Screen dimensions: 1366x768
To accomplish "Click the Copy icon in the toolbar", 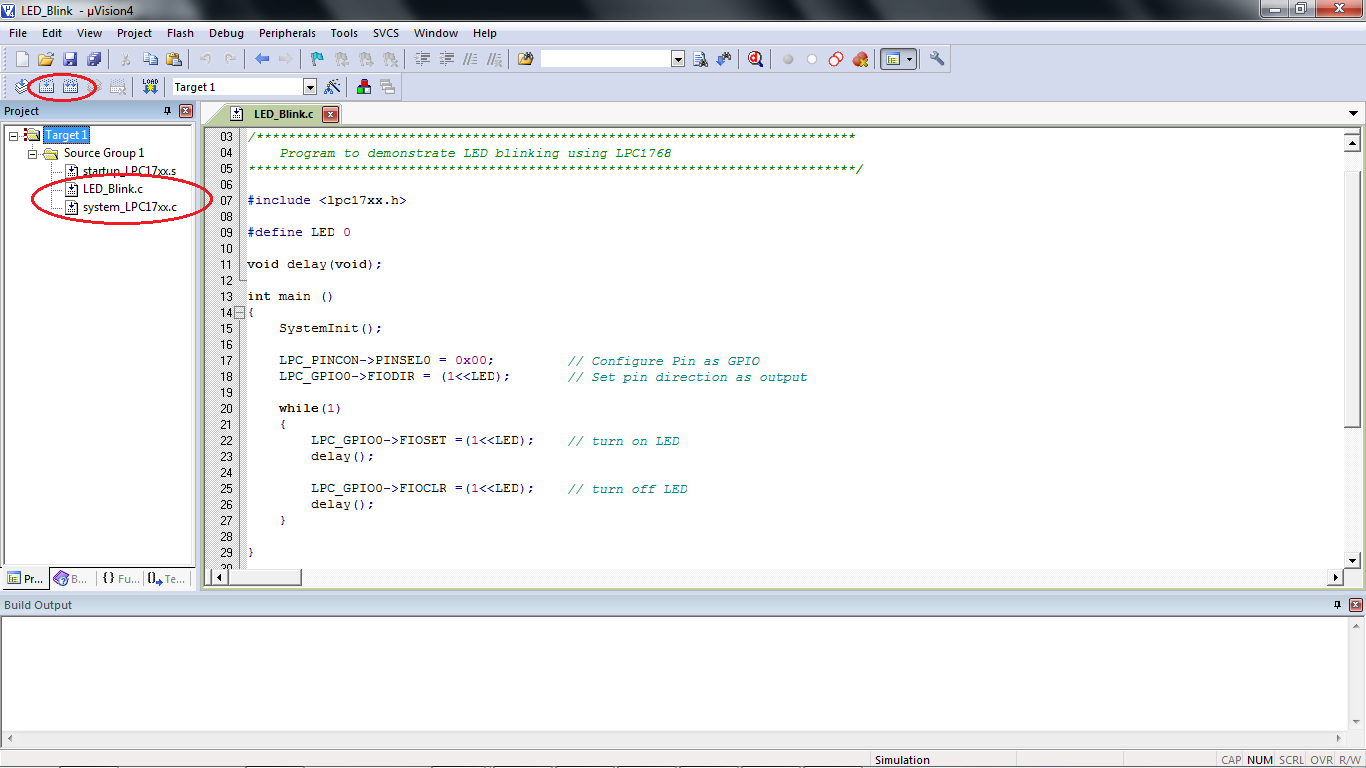I will coord(150,59).
